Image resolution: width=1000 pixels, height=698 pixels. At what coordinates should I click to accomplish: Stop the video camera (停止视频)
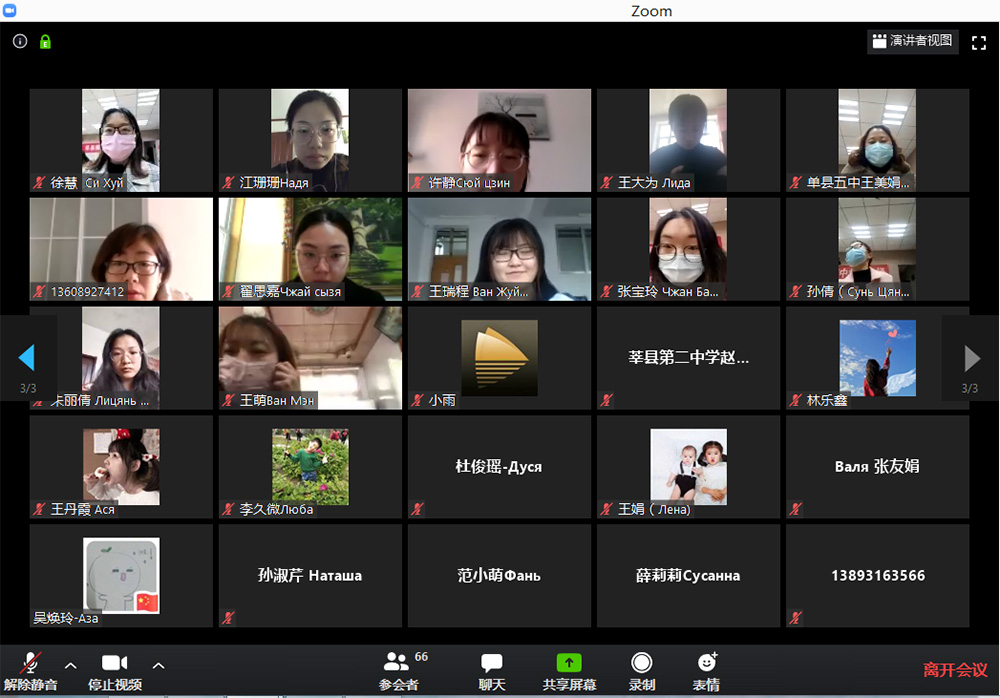click(114, 670)
